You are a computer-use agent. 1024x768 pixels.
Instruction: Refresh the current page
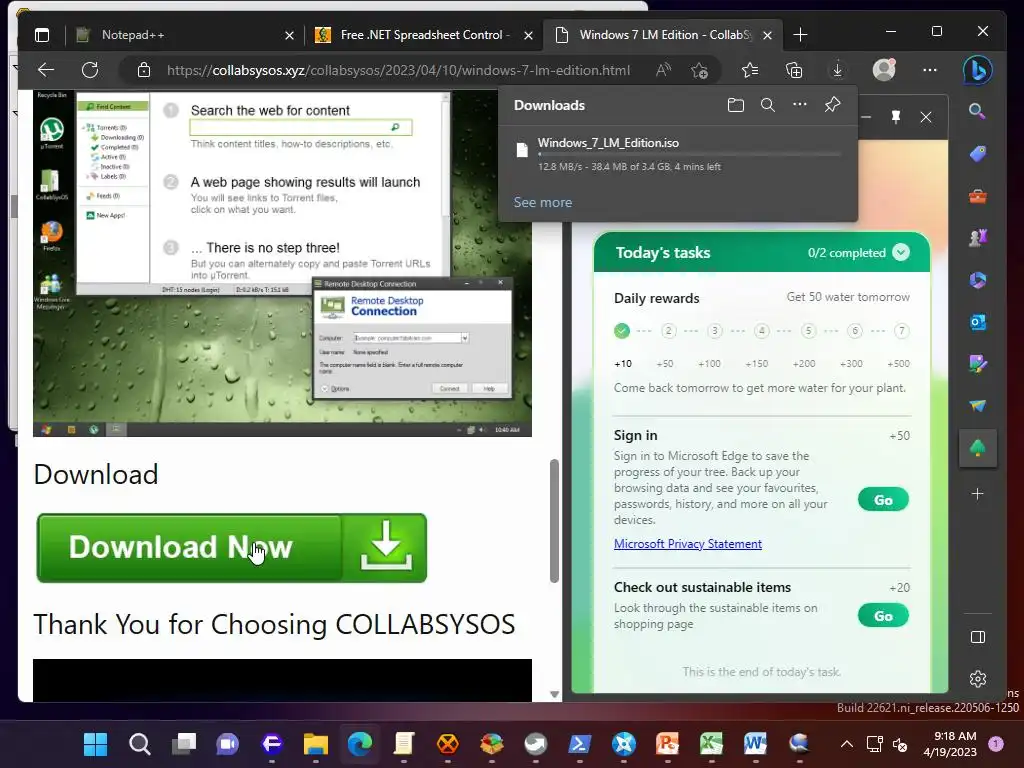point(90,70)
